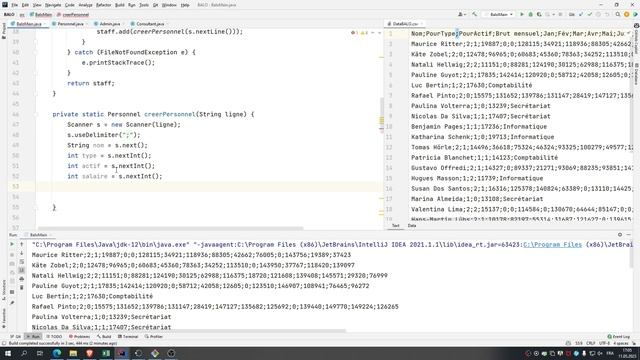Open the Brave browser from the taskbar
Viewport: 640px width, 360px height.
click(x=89, y=353)
